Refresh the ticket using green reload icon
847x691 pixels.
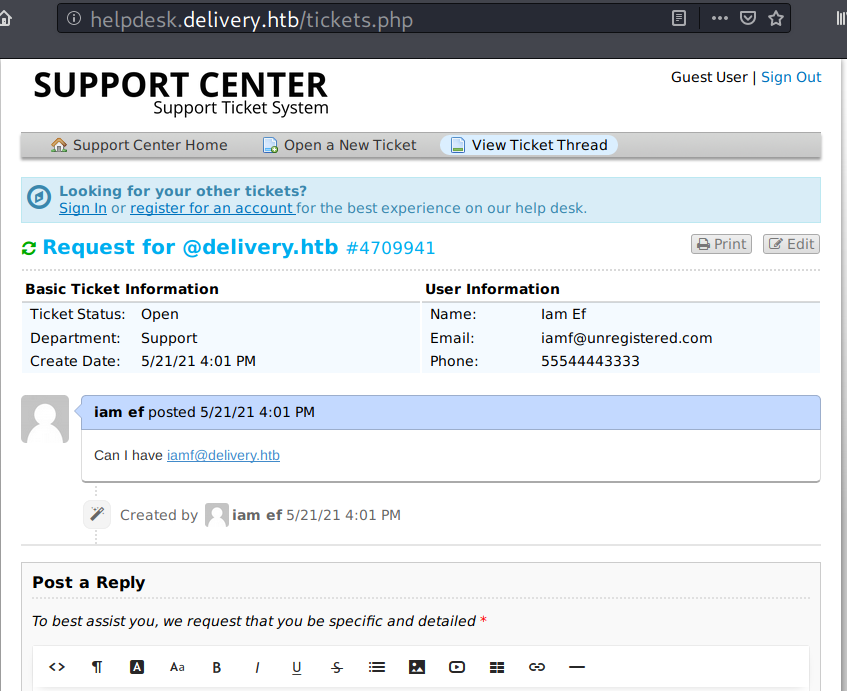coord(29,248)
